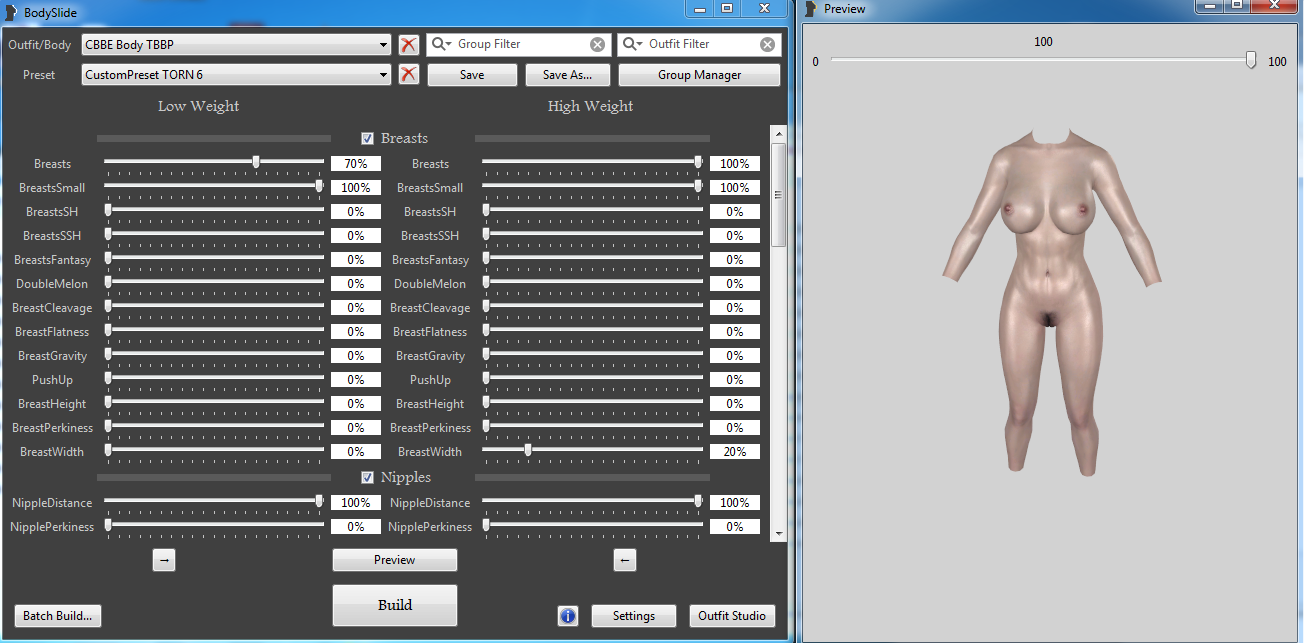This screenshot has width=1304, height=643.
Task: Open the Outfit Filter magnifier dropdown
Action: click(x=631, y=45)
